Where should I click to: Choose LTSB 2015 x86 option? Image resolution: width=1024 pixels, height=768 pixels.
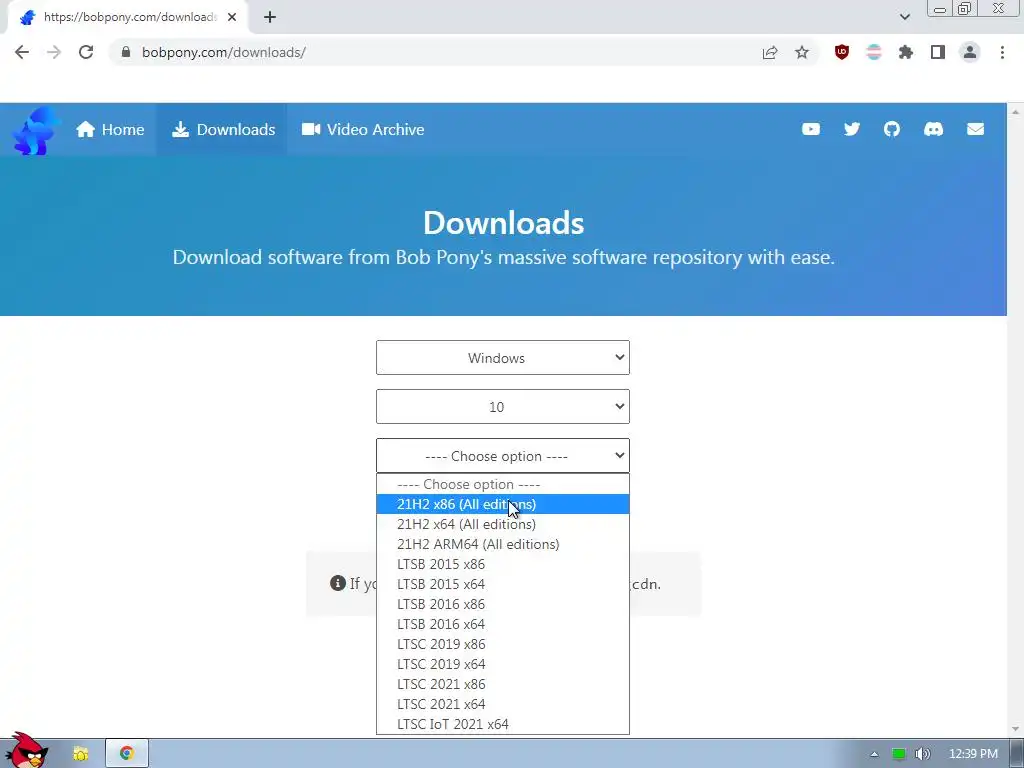tap(503, 564)
